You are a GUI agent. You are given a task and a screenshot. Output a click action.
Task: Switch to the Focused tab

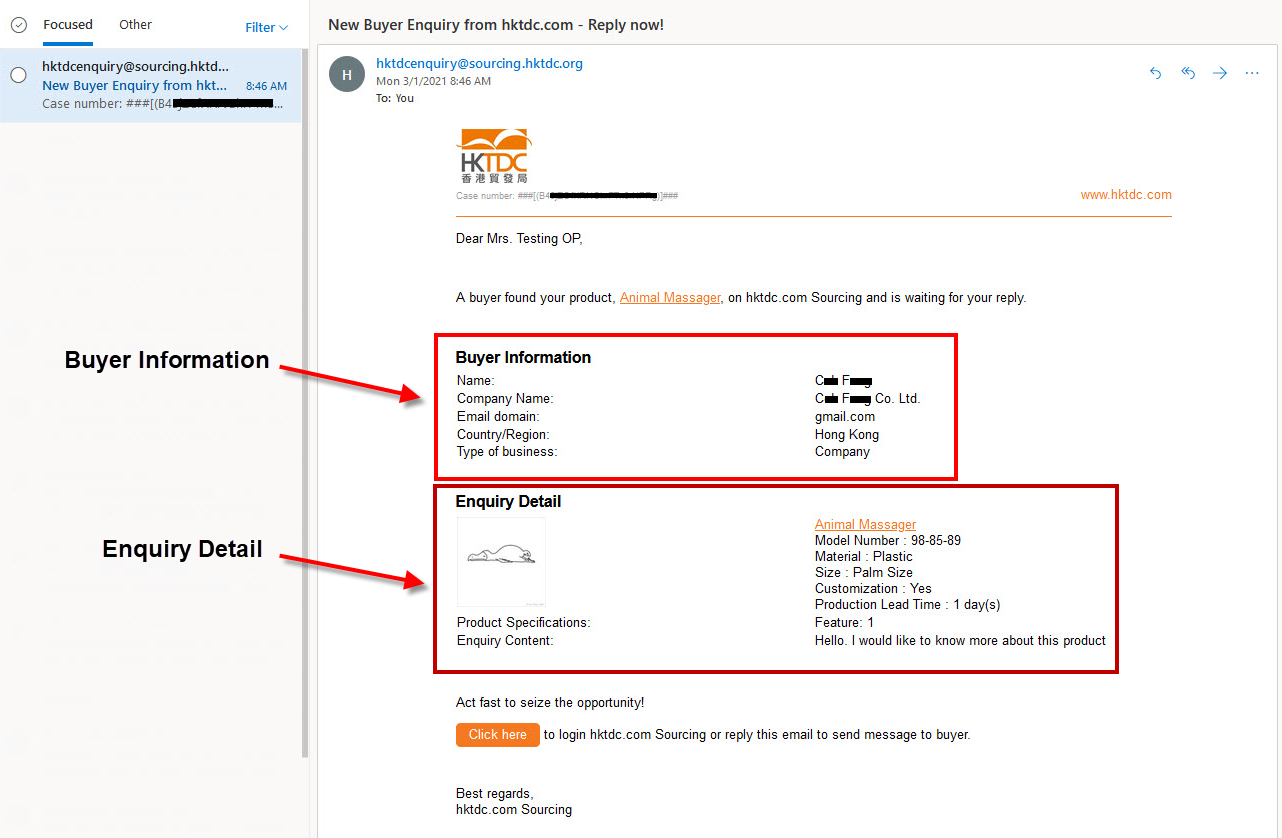click(x=68, y=24)
